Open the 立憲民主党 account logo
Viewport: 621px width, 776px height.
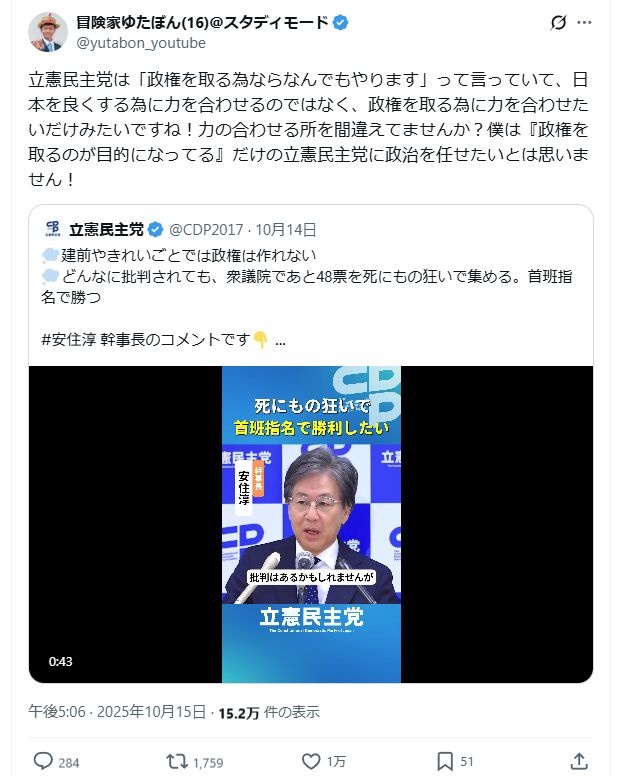point(52,229)
